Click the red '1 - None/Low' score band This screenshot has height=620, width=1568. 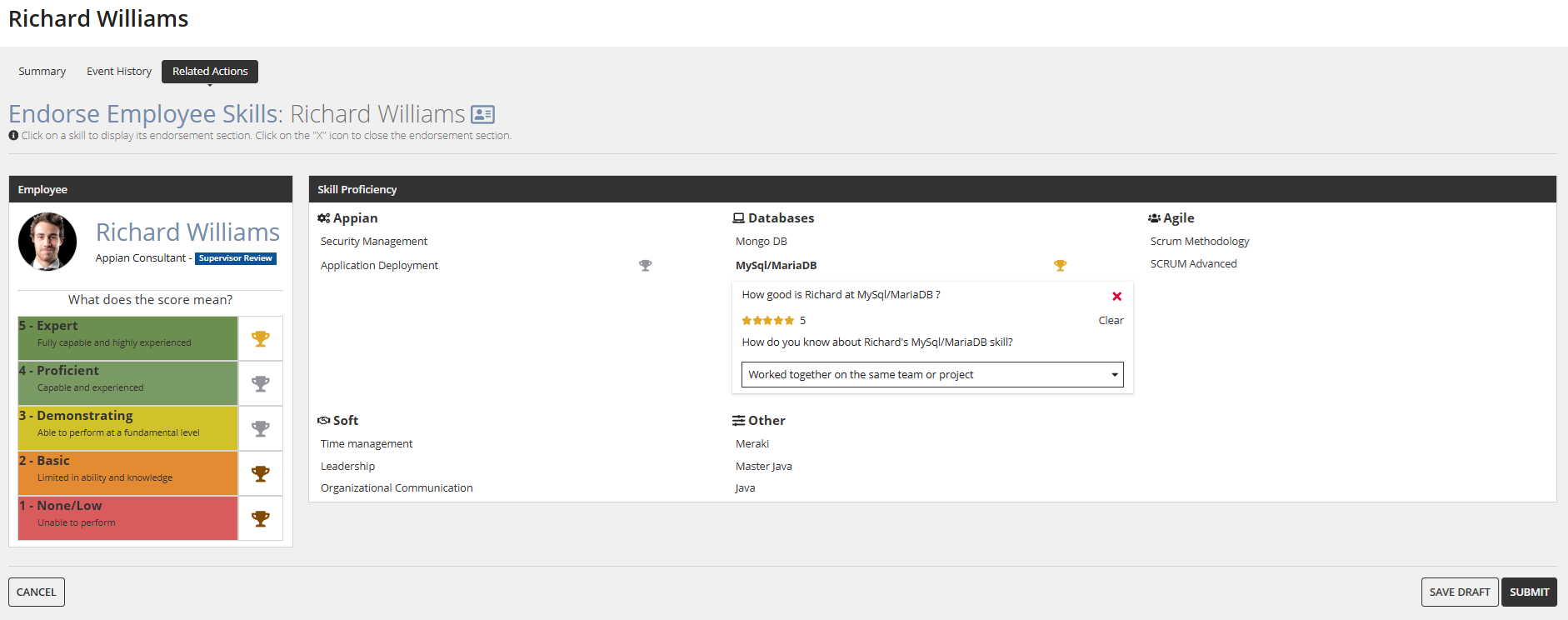127,518
